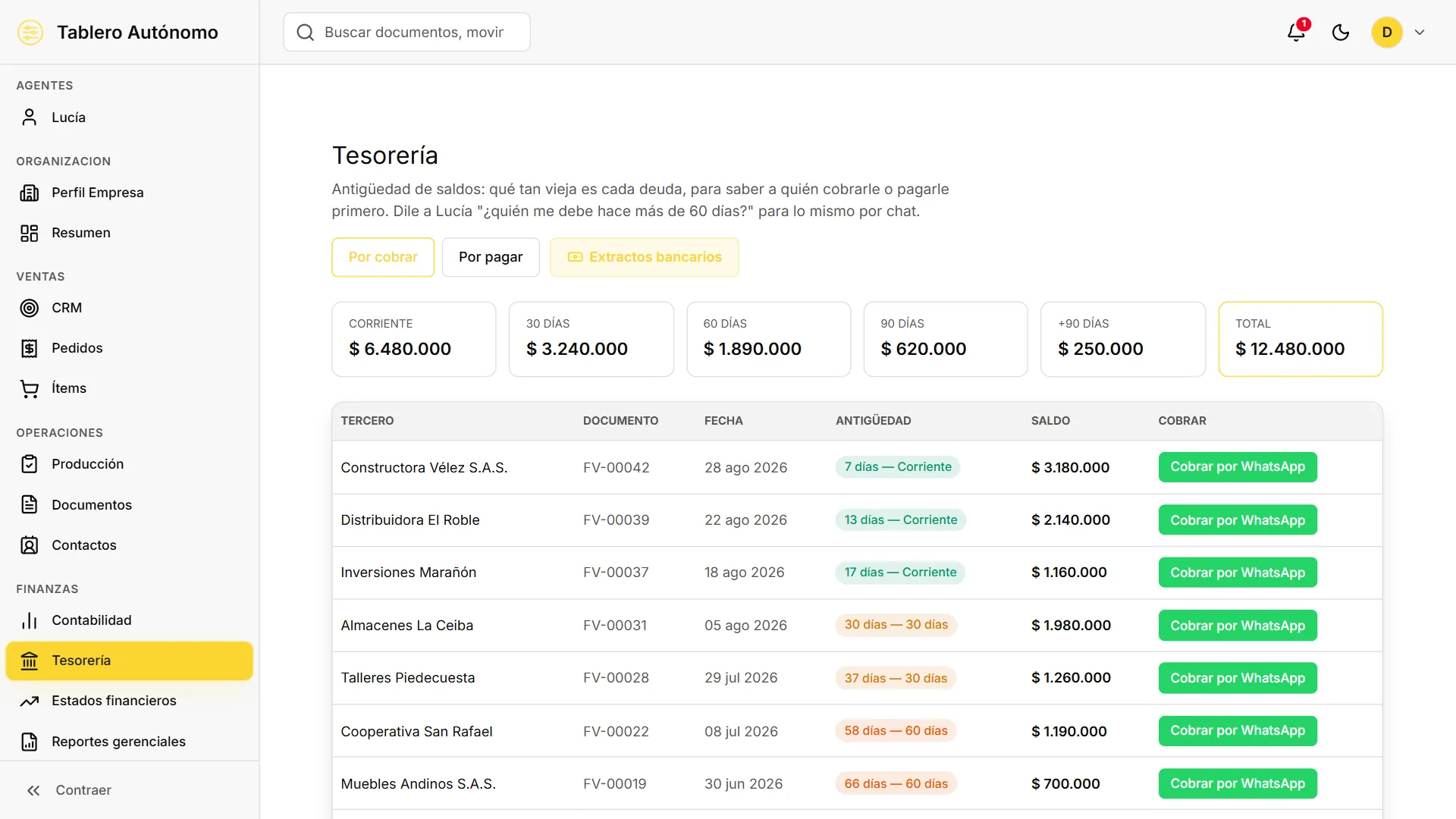
Task: Select the 30 días summary card
Action: [x=591, y=339]
